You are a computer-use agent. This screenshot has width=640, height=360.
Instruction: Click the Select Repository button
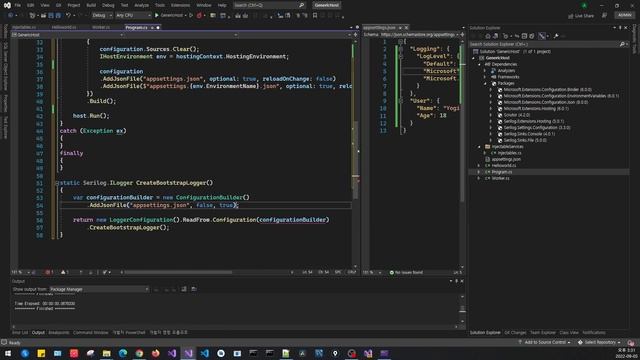coord(599,342)
